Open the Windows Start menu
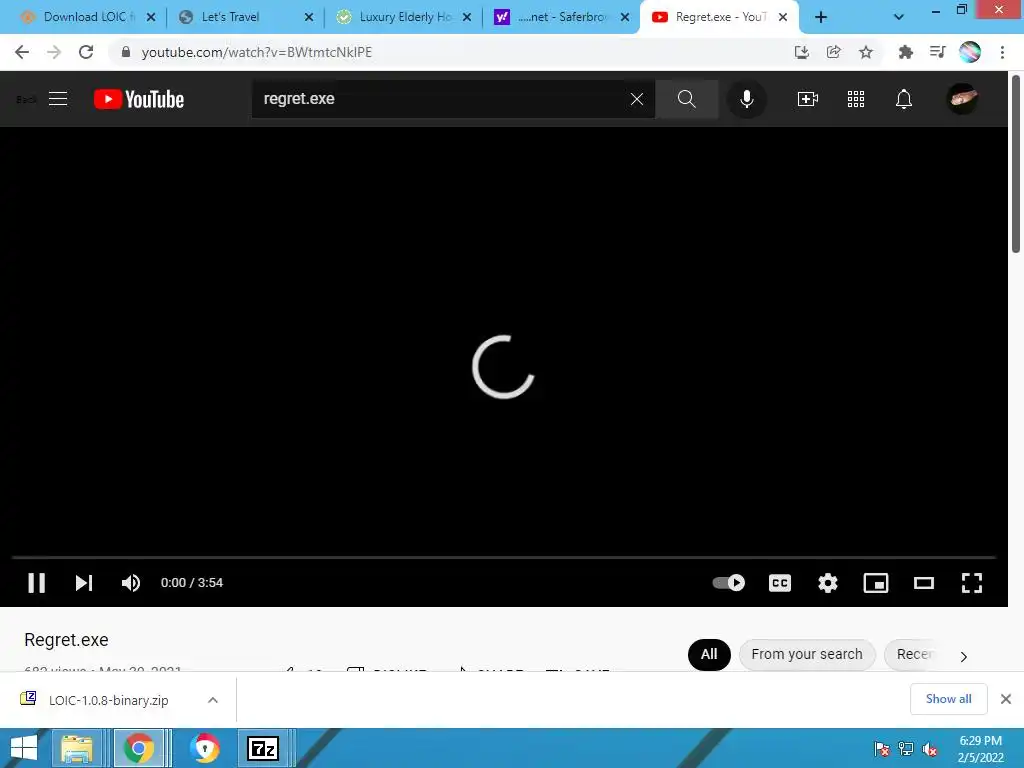 (x=24, y=748)
